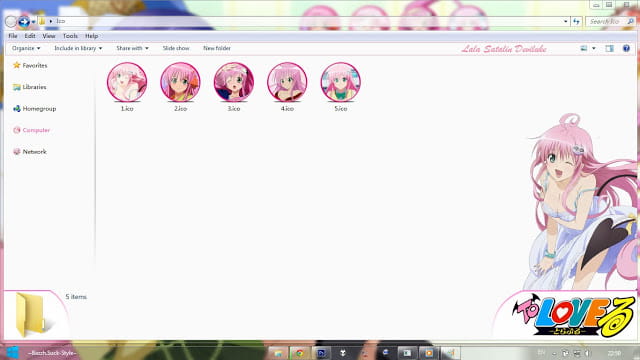Screen dimensions: 640x360
Task: Select the 3.ico icon file
Action: pos(234,87)
